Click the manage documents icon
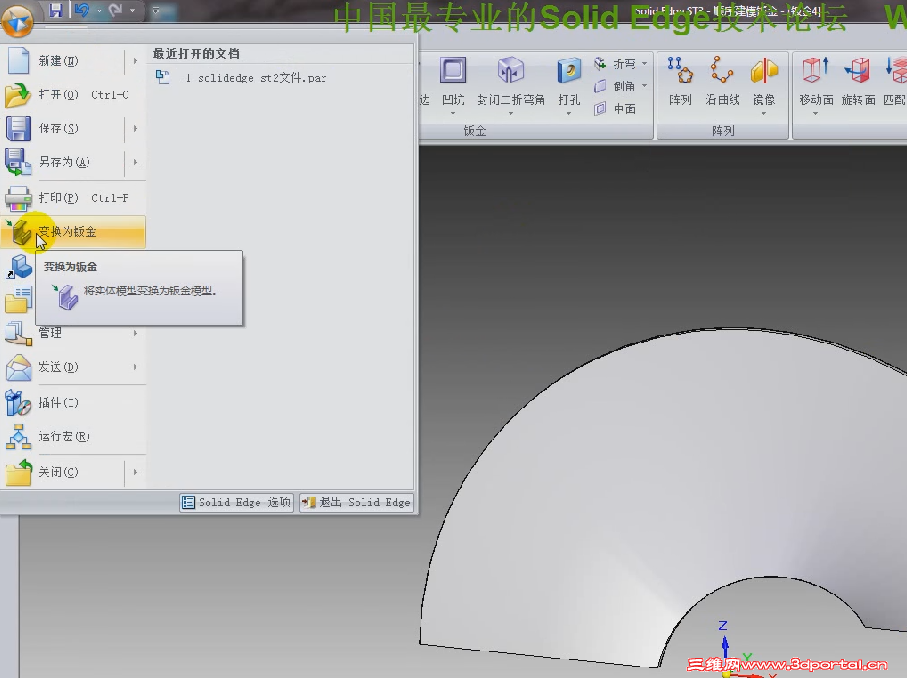 coord(18,334)
